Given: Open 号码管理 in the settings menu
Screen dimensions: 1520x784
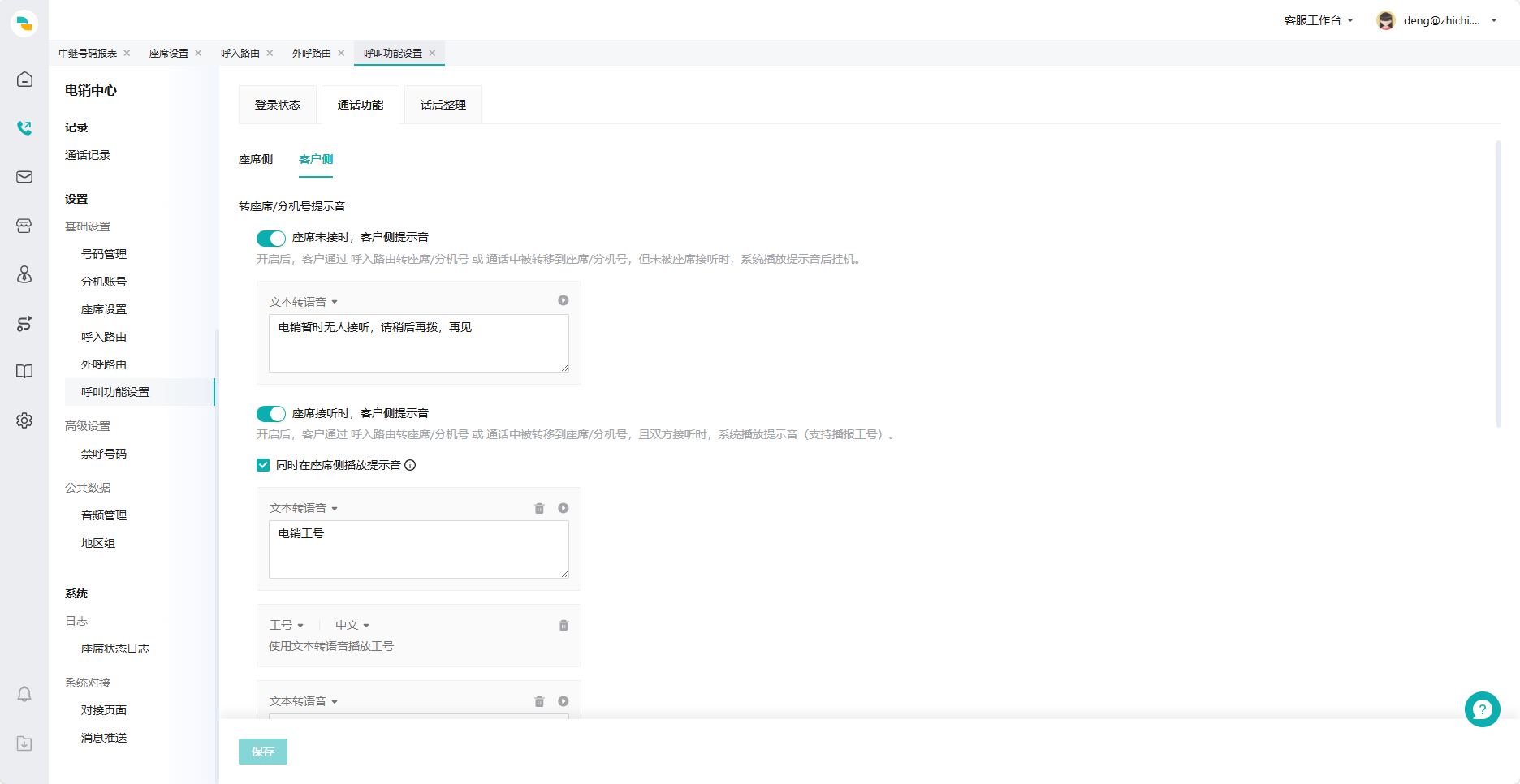Looking at the screenshot, I should point(104,254).
